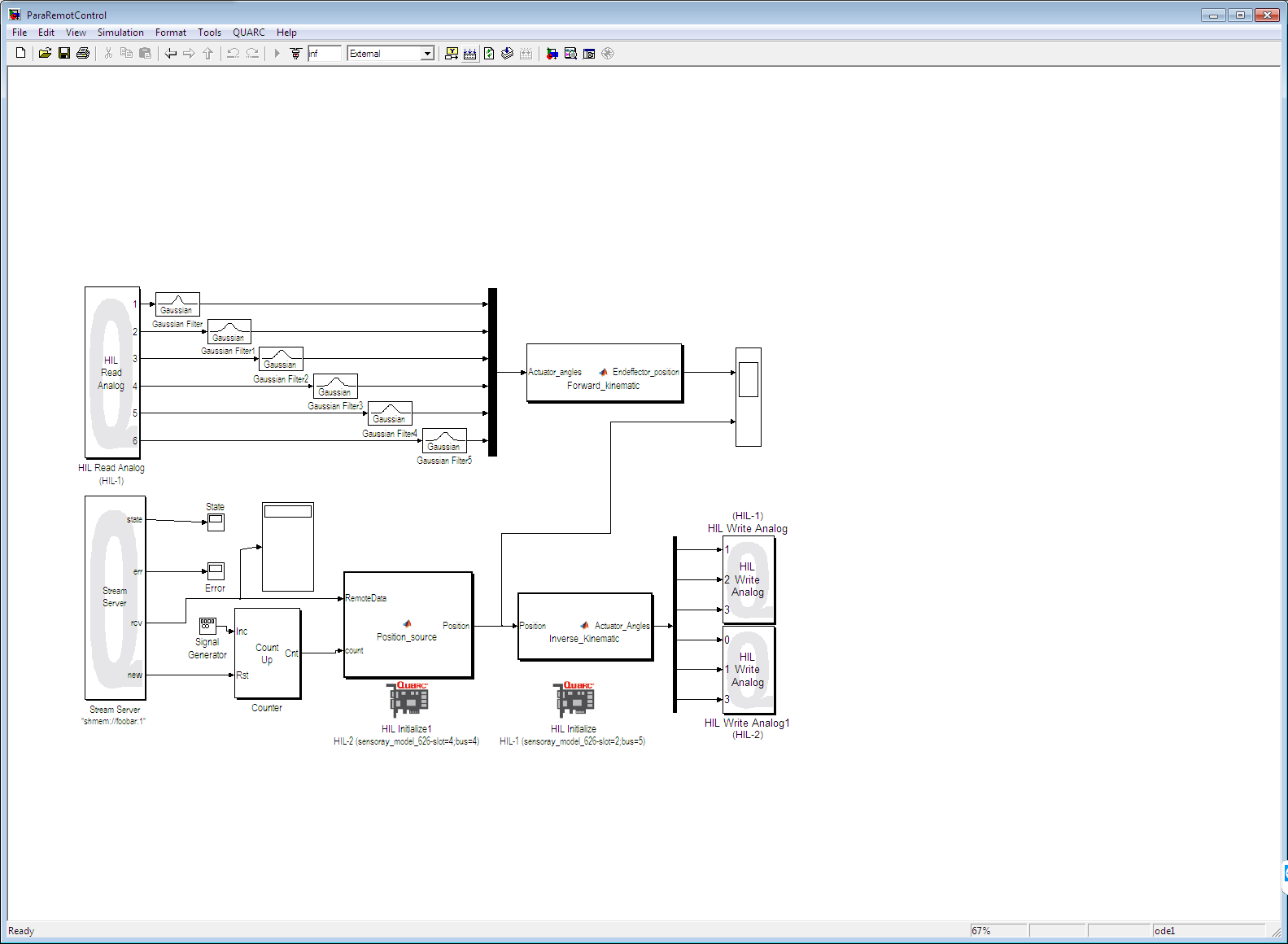Expand the External simulation mode dropdown
1288x944 pixels.
(x=427, y=54)
